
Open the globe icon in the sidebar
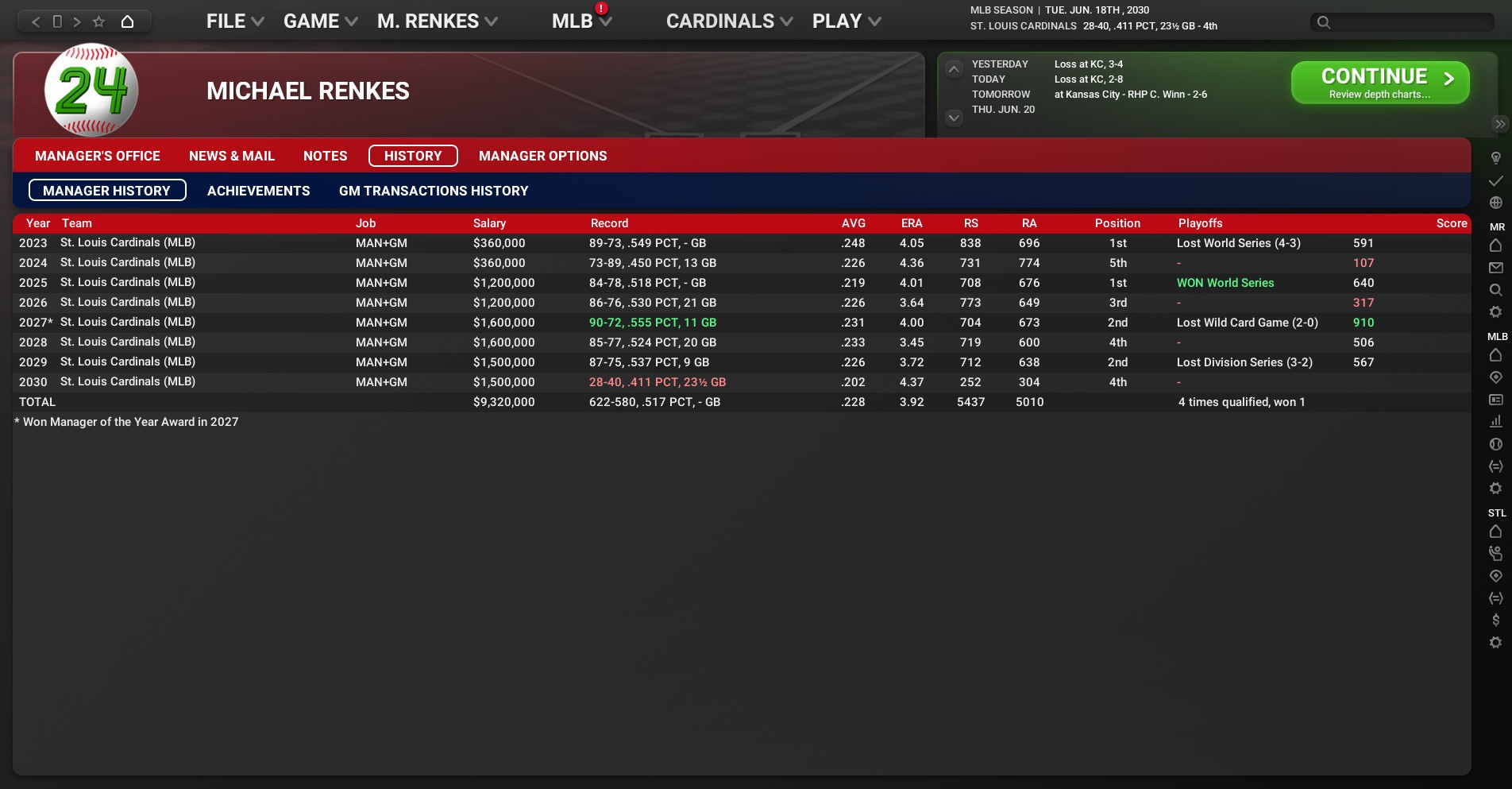coord(1496,203)
